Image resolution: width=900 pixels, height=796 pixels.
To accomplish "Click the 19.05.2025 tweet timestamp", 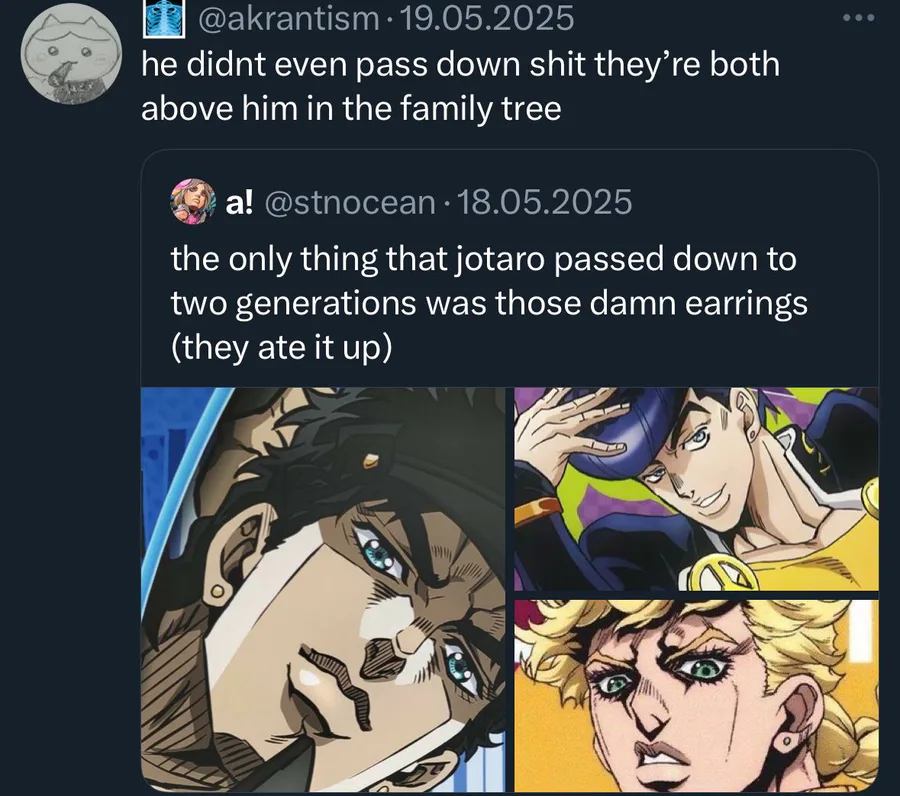I will point(485,18).
